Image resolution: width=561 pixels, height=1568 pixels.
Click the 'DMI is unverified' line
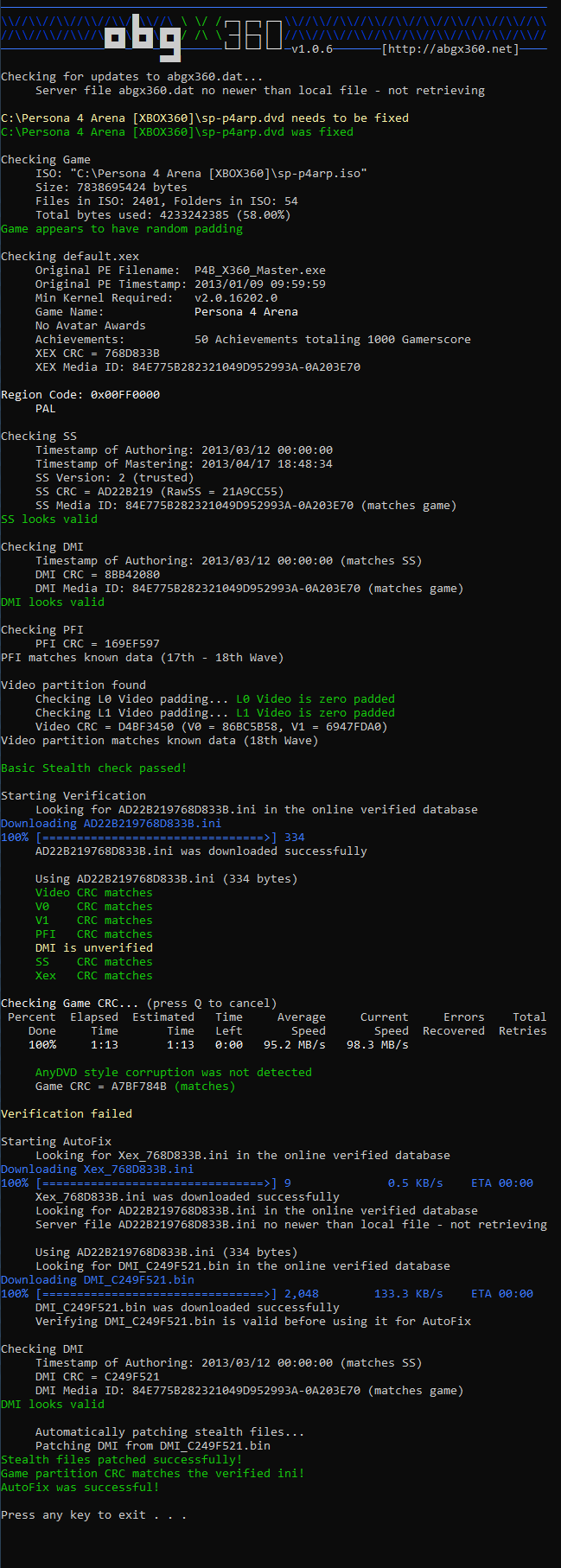tap(93, 948)
